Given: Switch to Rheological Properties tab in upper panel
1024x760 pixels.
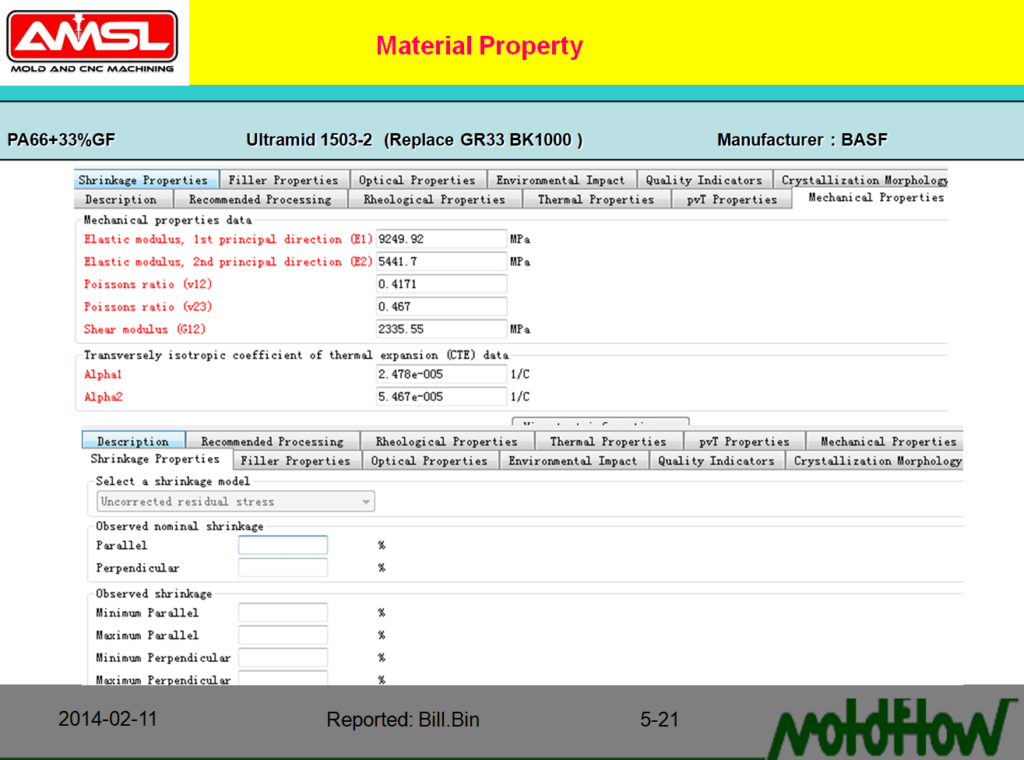Looking at the screenshot, I should point(434,199).
